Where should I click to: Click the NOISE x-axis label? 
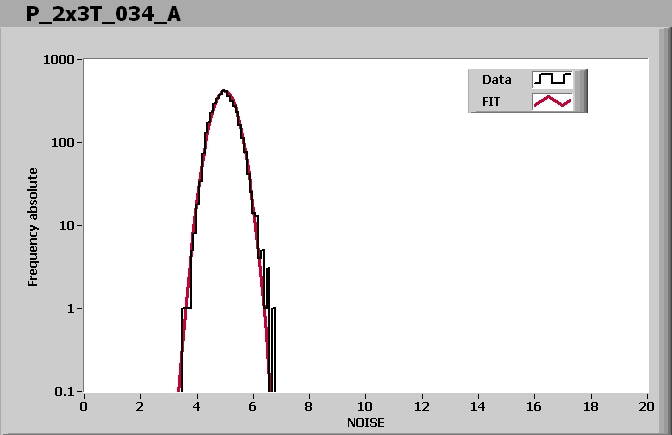[x=365, y=422]
